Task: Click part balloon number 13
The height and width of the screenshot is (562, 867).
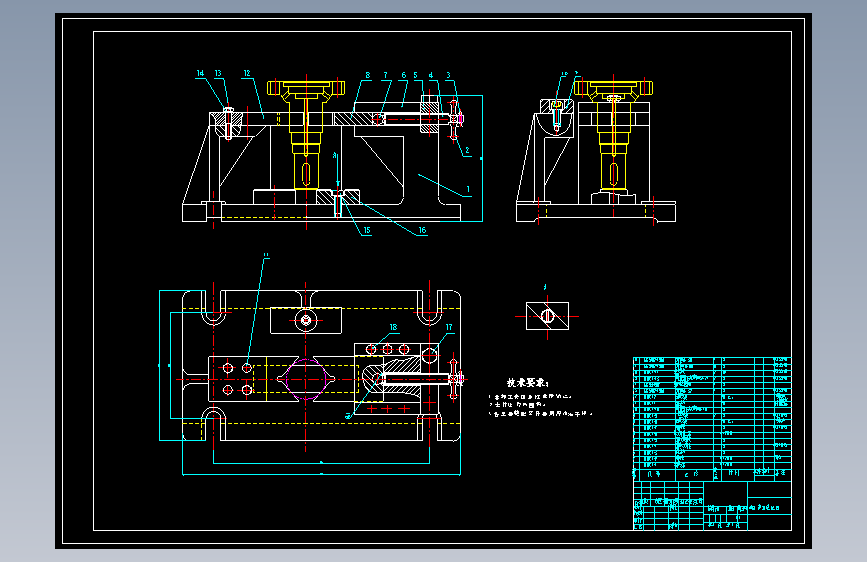Action: (x=218, y=73)
